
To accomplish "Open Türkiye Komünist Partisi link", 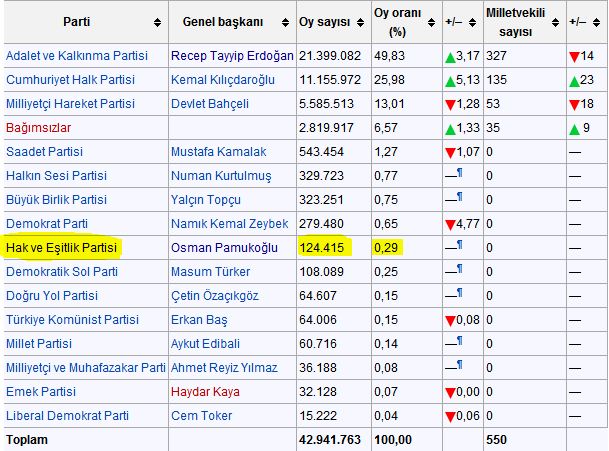I will tap(72, 320).
